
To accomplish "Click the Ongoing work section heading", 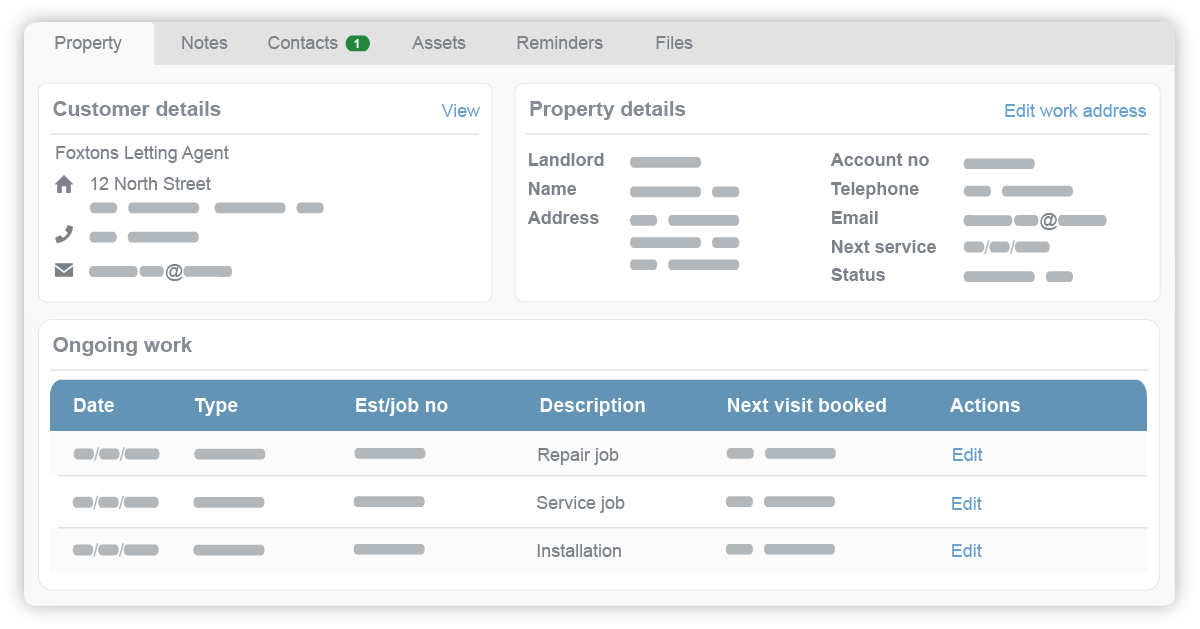I will coord(122,345).
